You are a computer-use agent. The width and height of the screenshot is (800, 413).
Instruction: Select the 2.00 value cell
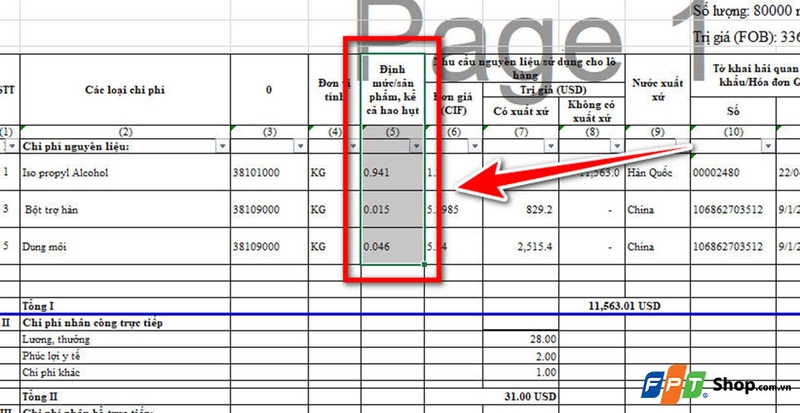point(520,356)
